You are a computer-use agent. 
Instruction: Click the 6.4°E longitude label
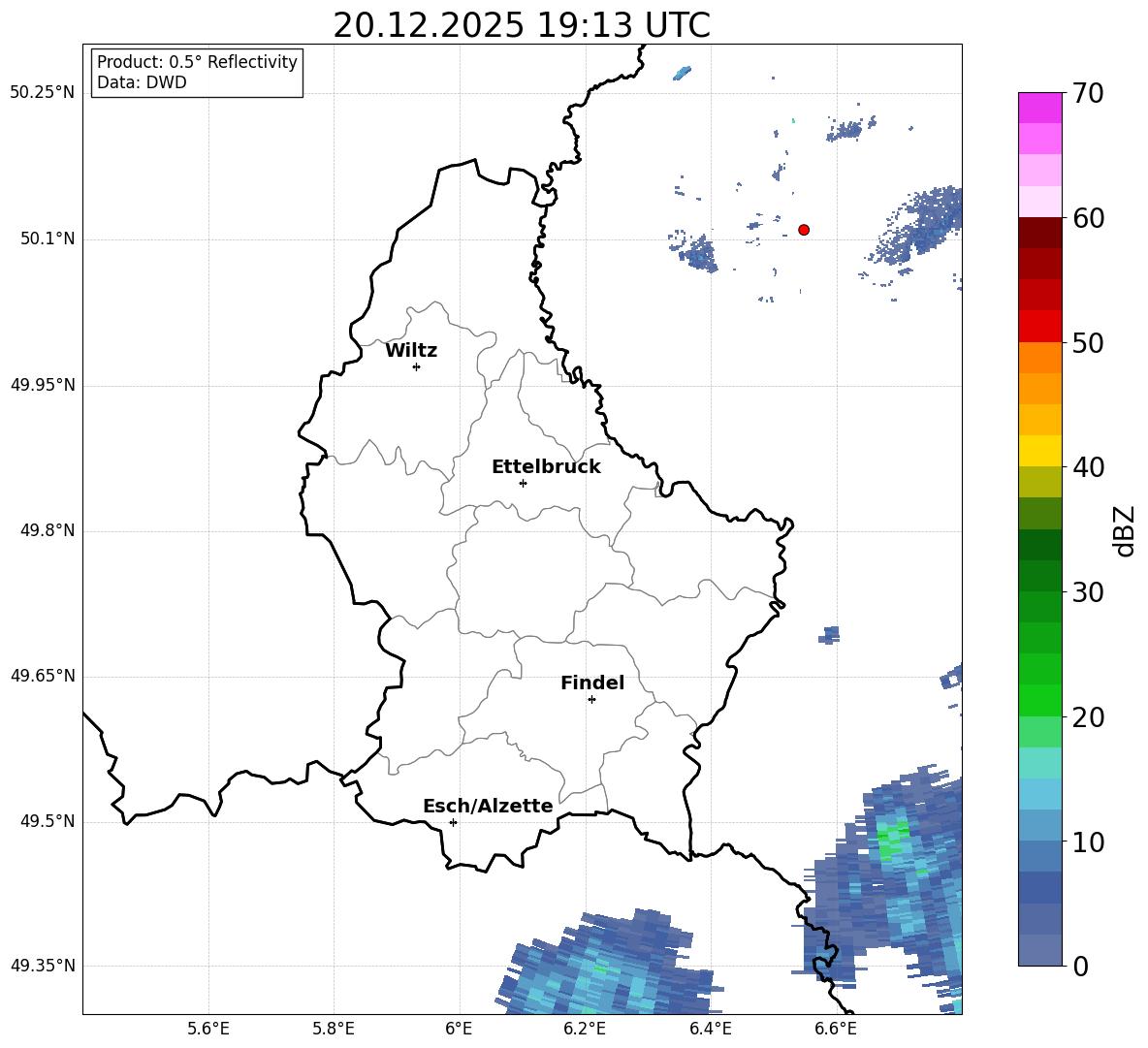tap(710, 1029)
